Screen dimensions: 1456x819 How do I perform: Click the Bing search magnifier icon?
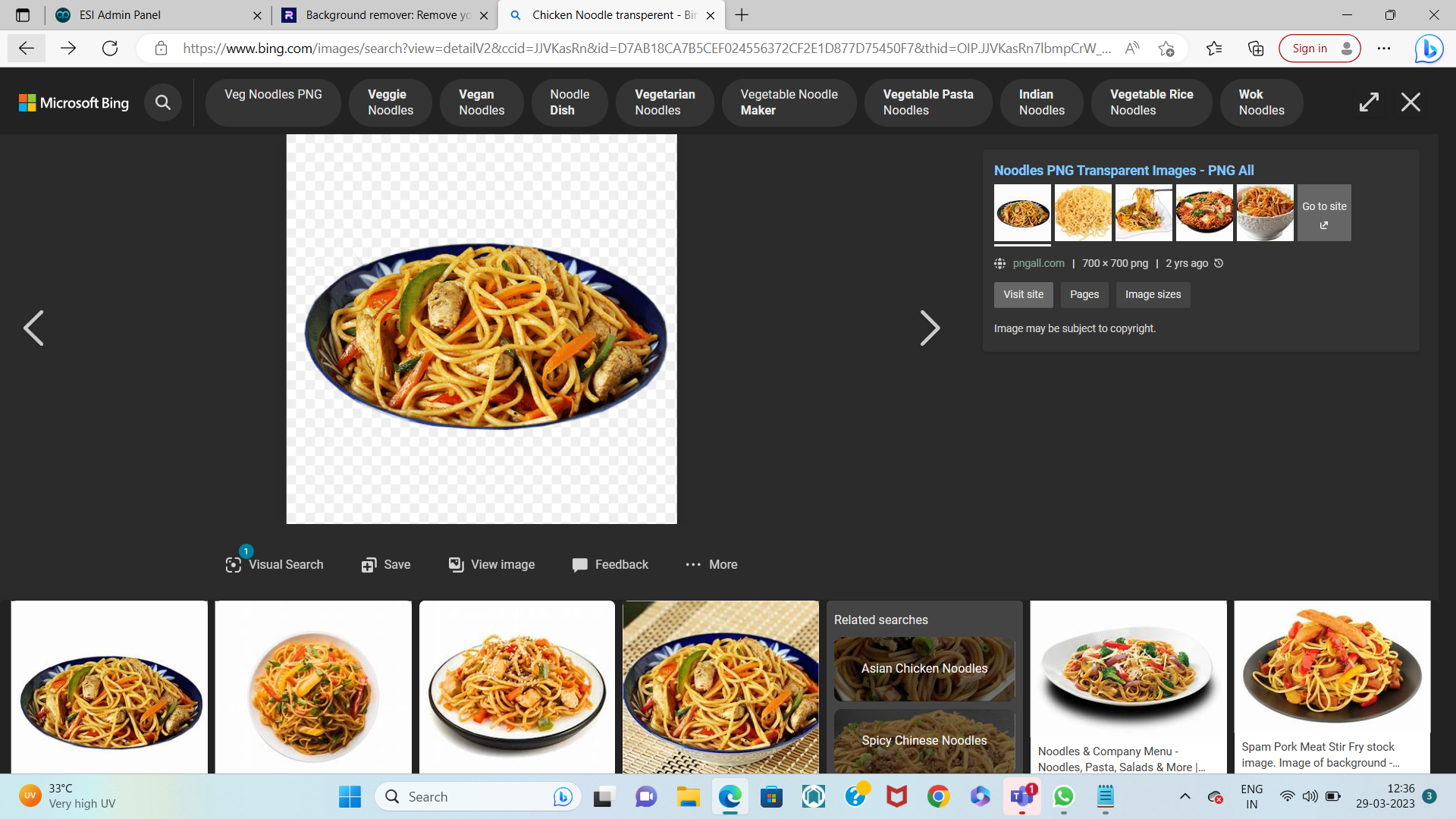click(x=162, y=102)
